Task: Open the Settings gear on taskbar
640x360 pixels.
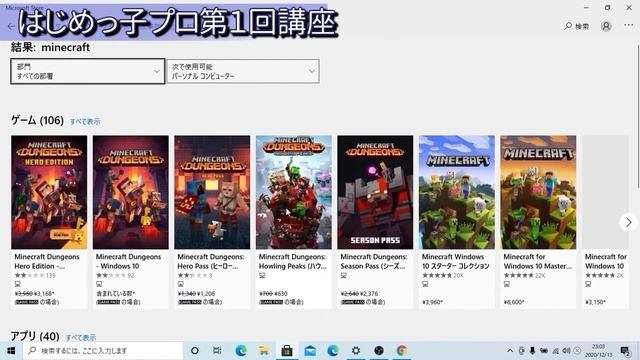Action: click(356, 351)
